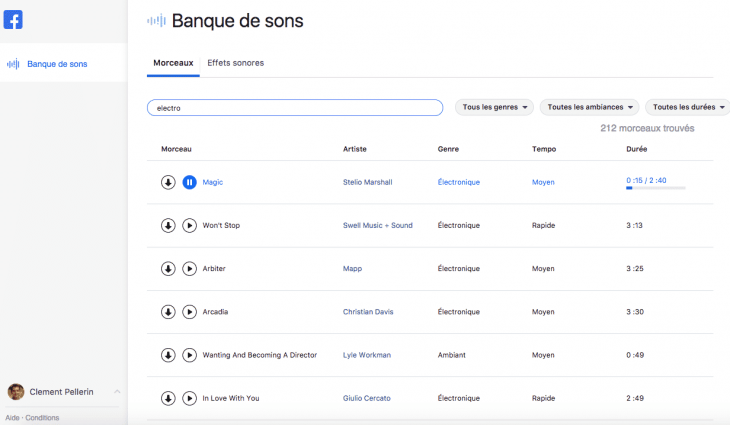
Task: Download the track Magic
Action: [x=168, y=182]
